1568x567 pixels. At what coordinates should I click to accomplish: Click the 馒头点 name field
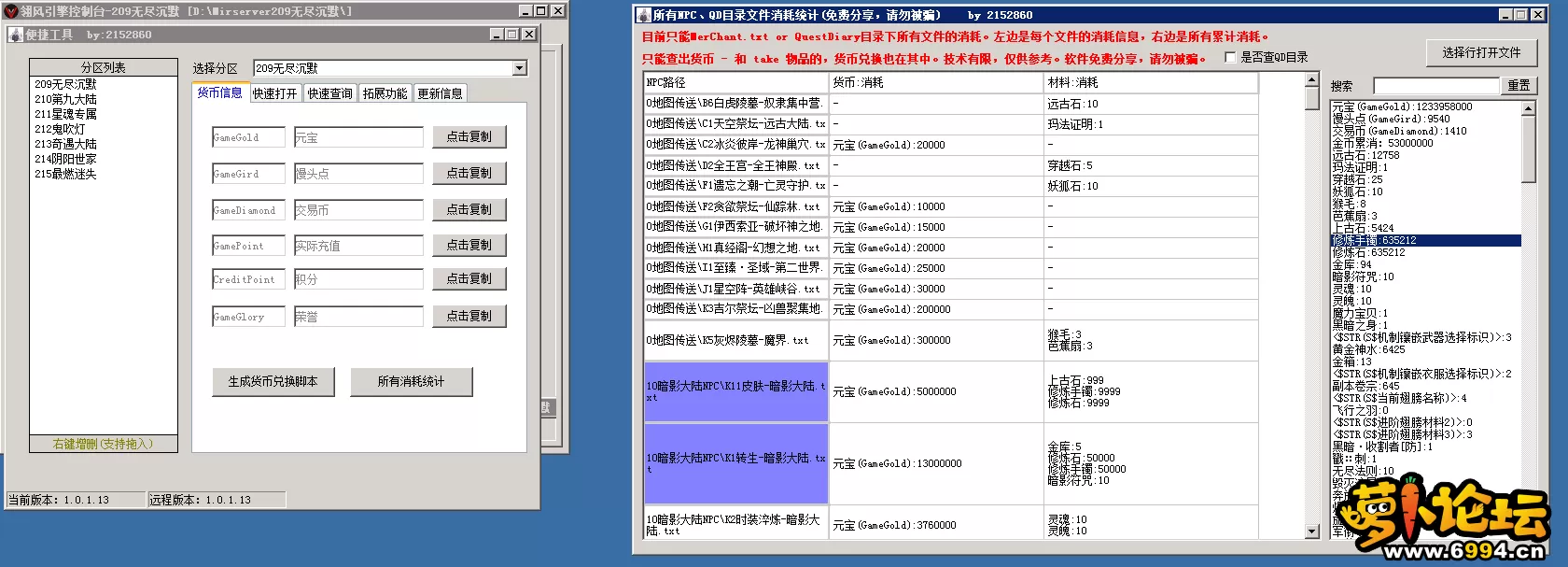click(x=358, y=174)
